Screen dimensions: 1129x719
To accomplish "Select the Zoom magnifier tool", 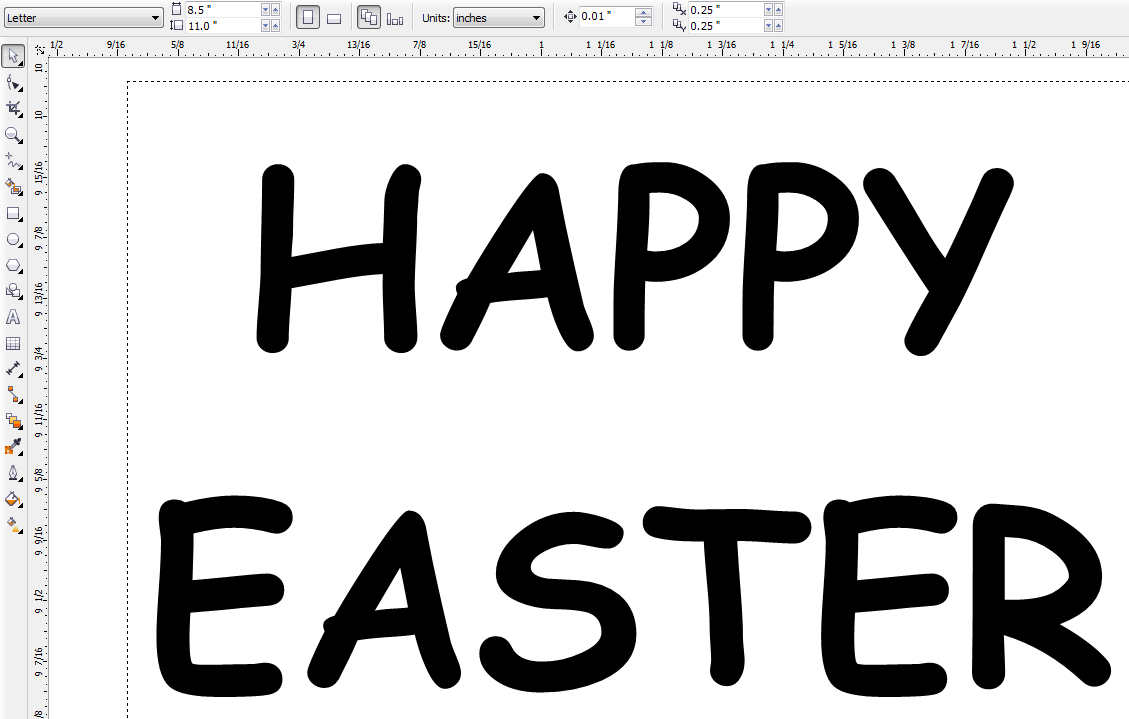I will (13, 135).
